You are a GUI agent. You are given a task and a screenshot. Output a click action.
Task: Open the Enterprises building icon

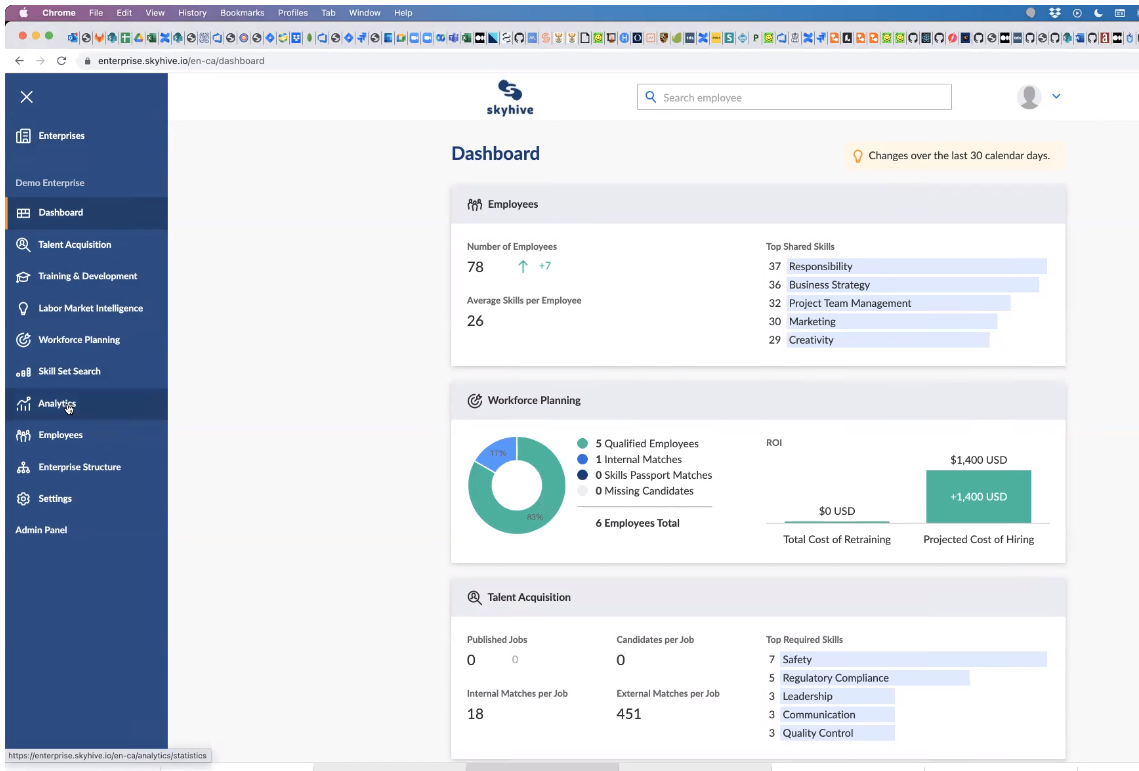pyautogui.click(x=23, y=136)
